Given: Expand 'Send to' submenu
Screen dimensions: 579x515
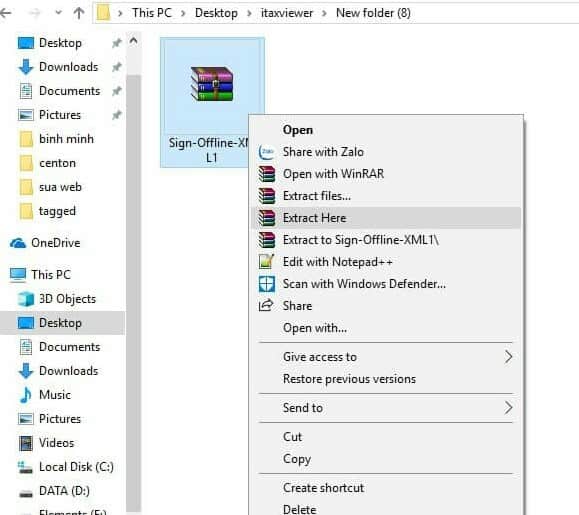Looking at the screenshot, I should 386,408.
